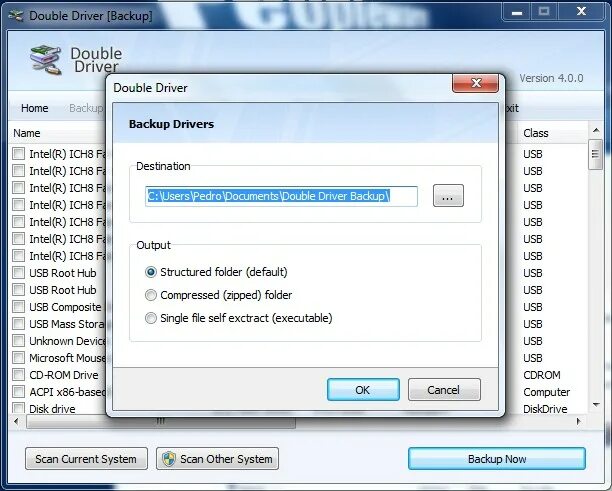Select the Computer class cell
The width and height of the screenshot is (612, 491).
click(546, 392)
